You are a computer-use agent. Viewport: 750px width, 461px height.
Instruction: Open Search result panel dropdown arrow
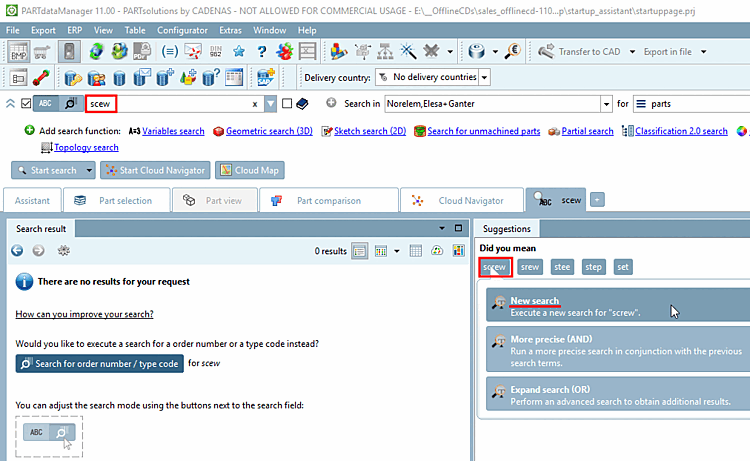[x=441, y=228]
